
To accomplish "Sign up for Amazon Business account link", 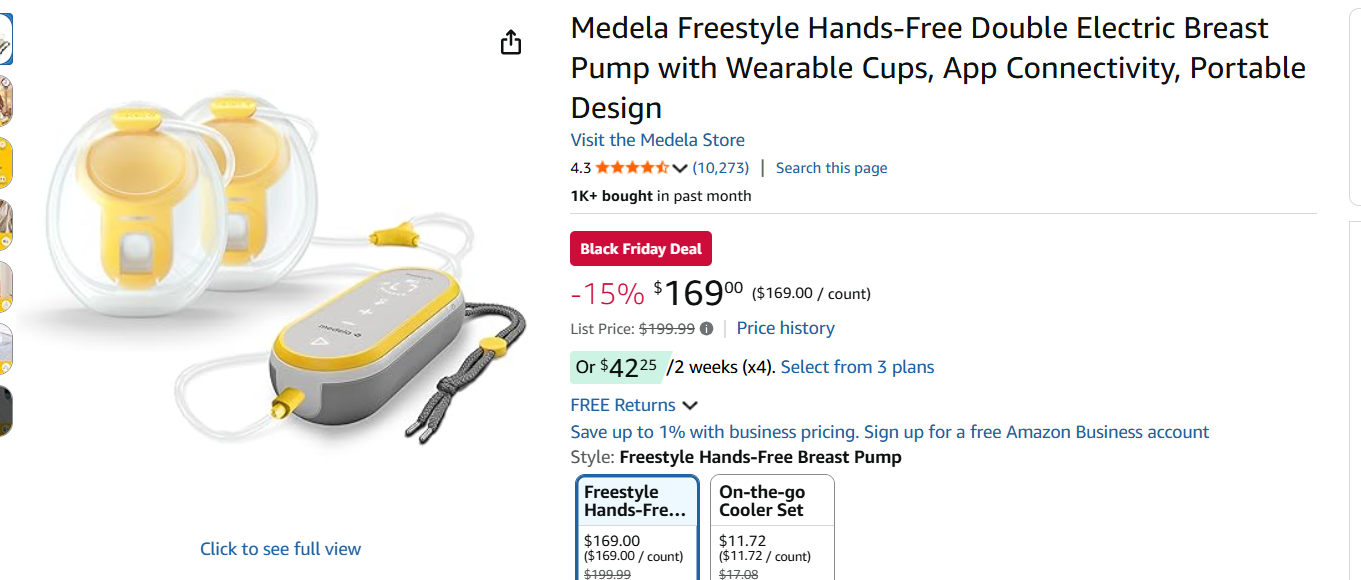I will [1036, 432].
